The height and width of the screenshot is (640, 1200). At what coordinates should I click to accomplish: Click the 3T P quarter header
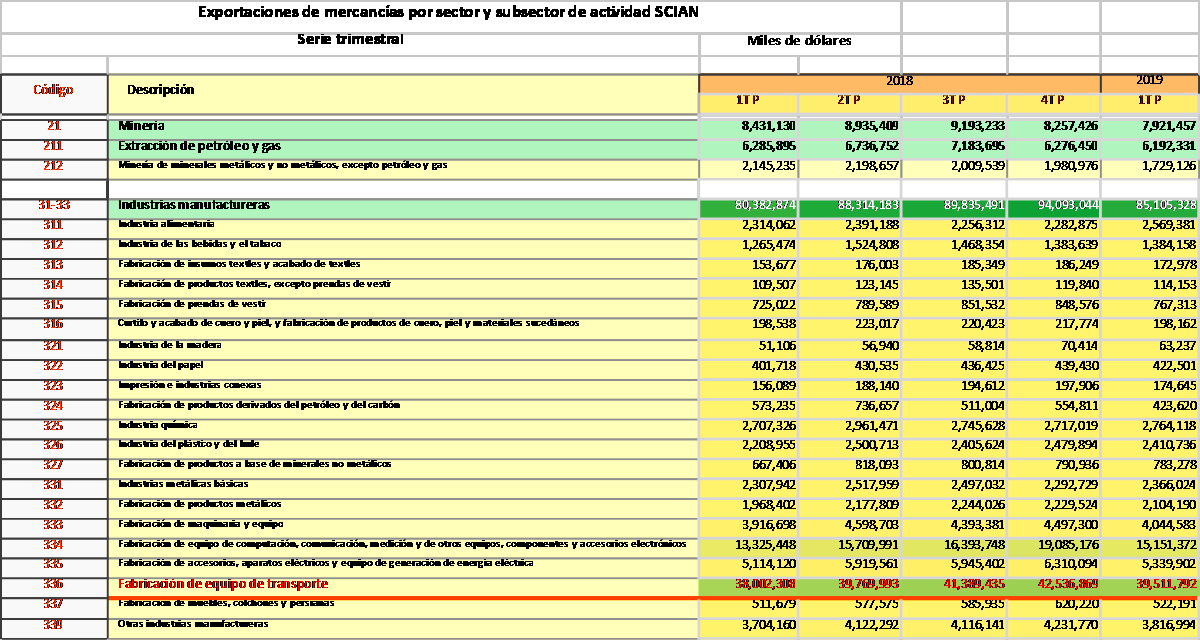click(953, 101)
